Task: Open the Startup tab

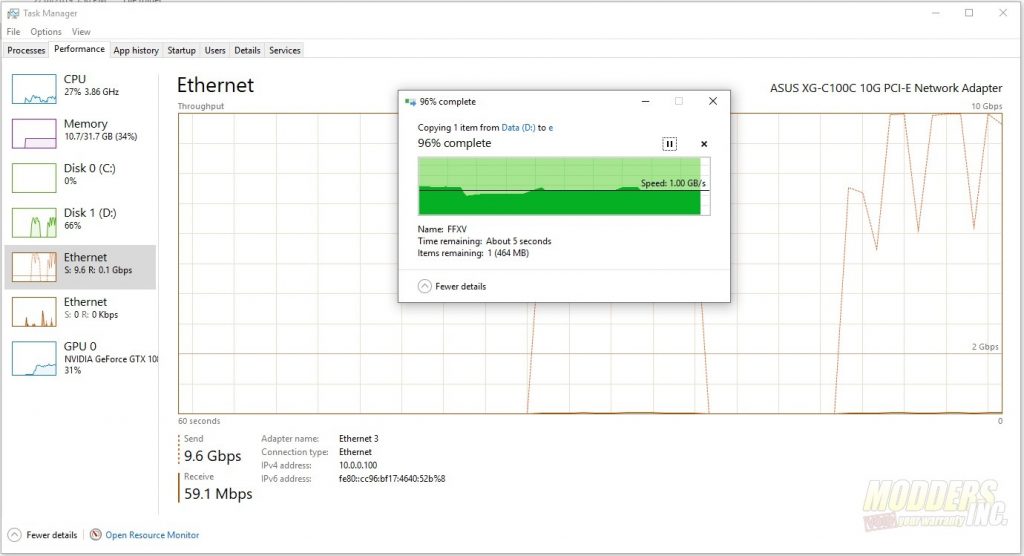Action: (x=182, y=50)
